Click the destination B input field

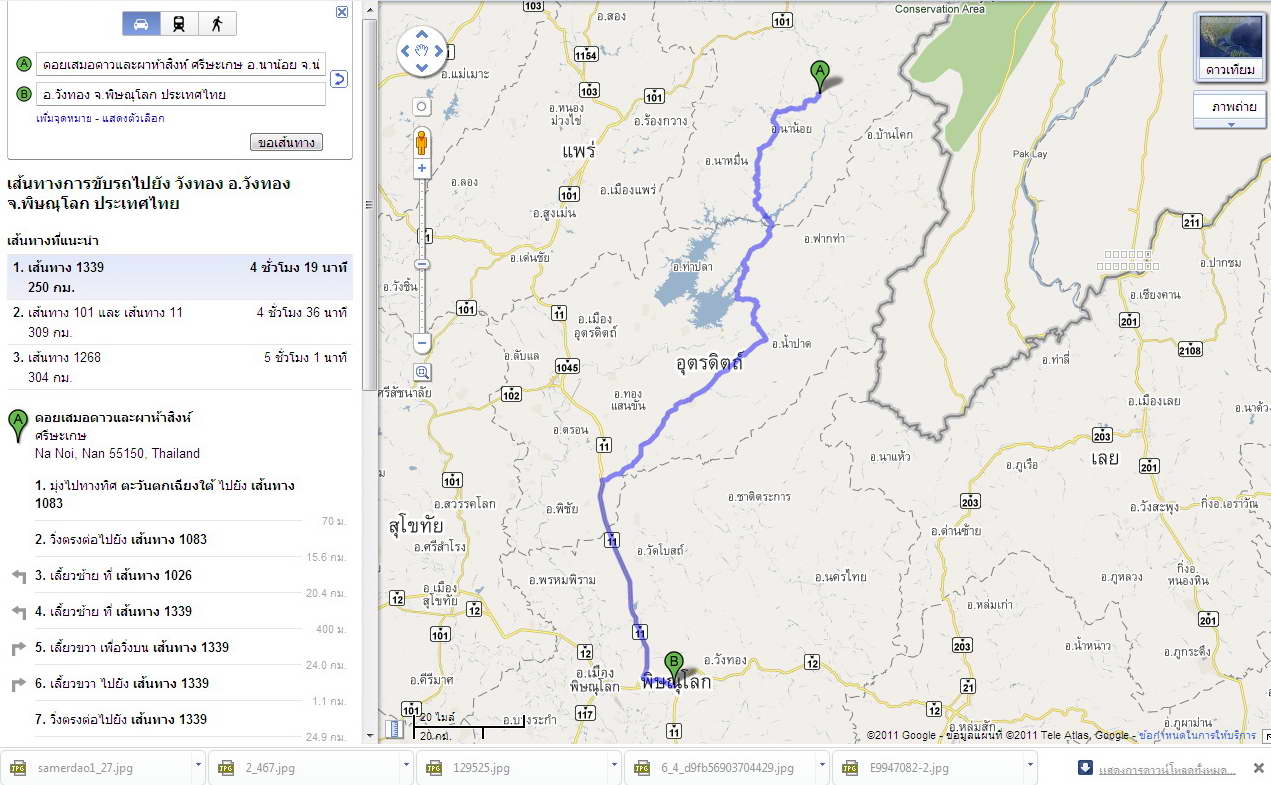pos(181,94)
